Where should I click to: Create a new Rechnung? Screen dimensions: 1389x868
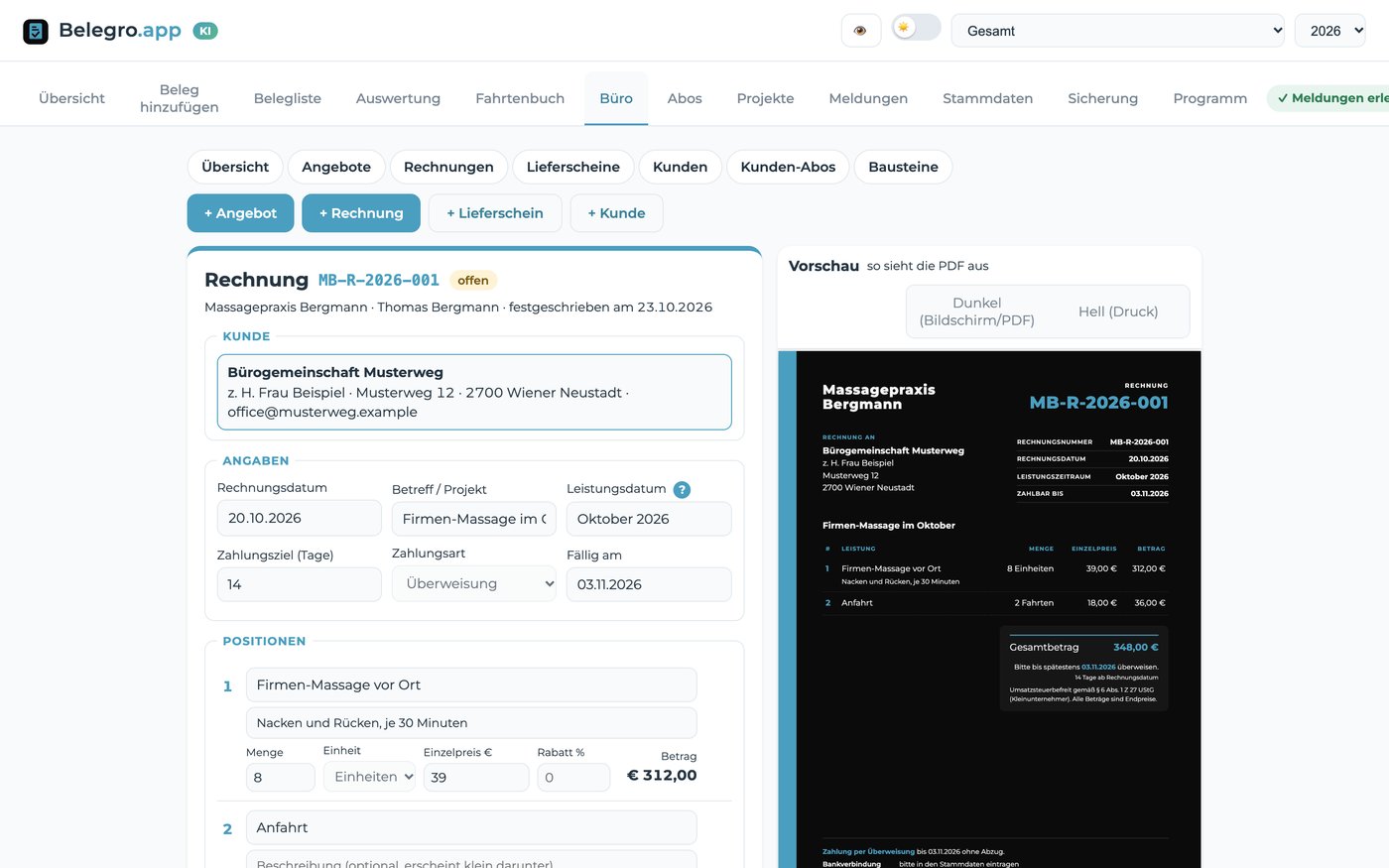click(x=361, y=213)
